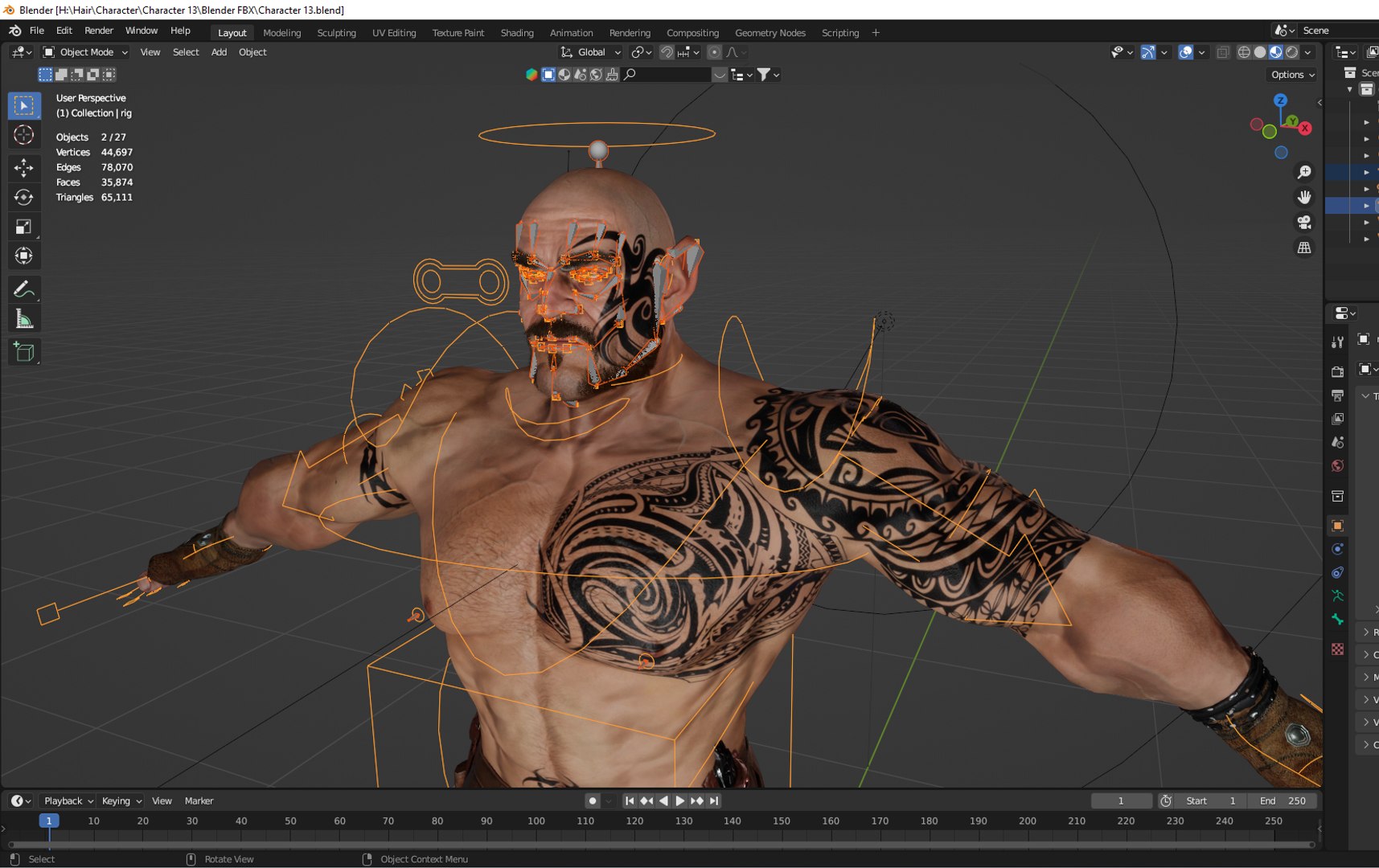This screenshot has width=1379, height=868.
Task: Open the Object Mode dropdown
Action: click(x=85, y=52)
